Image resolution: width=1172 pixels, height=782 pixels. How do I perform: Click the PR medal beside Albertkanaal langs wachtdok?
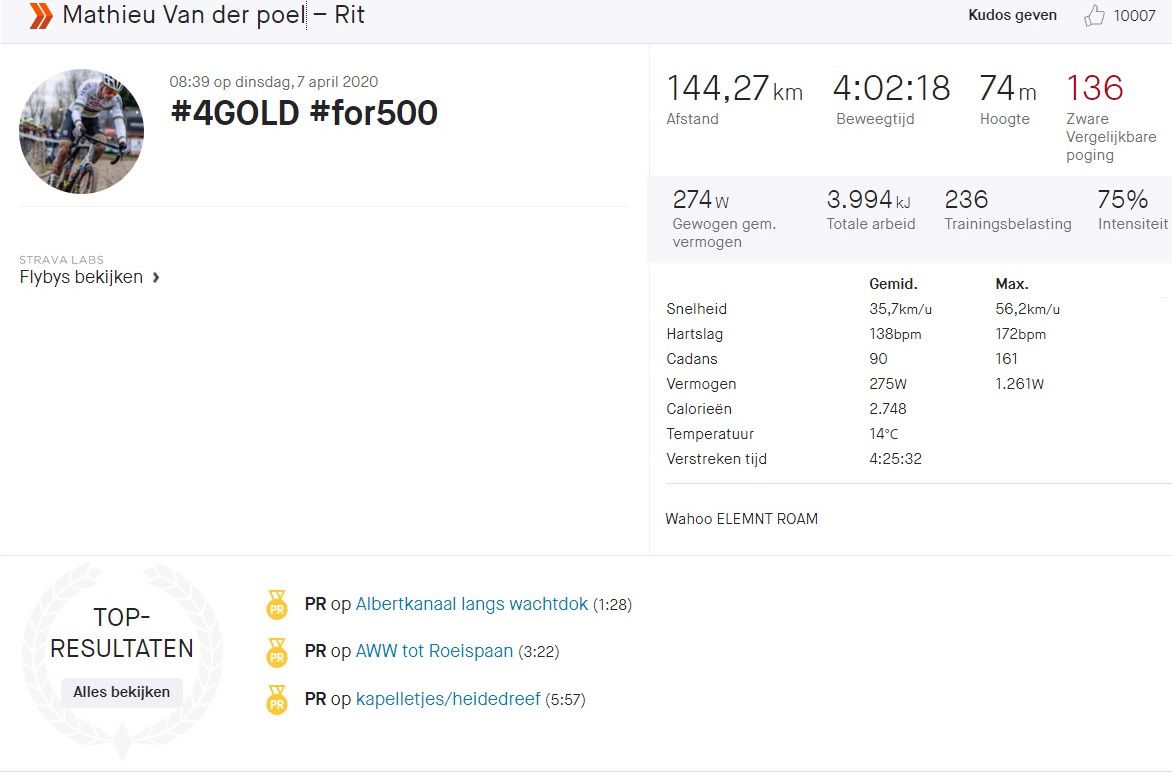[x=276, y=605]
